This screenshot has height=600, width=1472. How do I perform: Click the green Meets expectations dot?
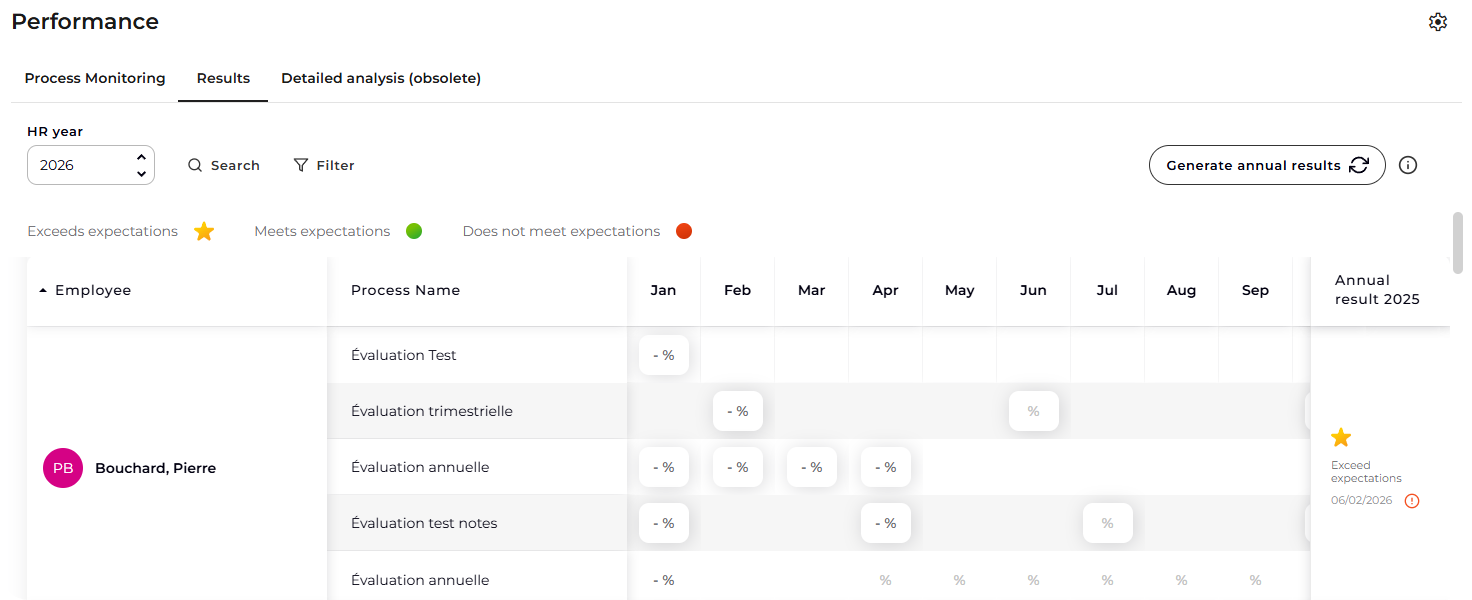click(x=414, y=231)
